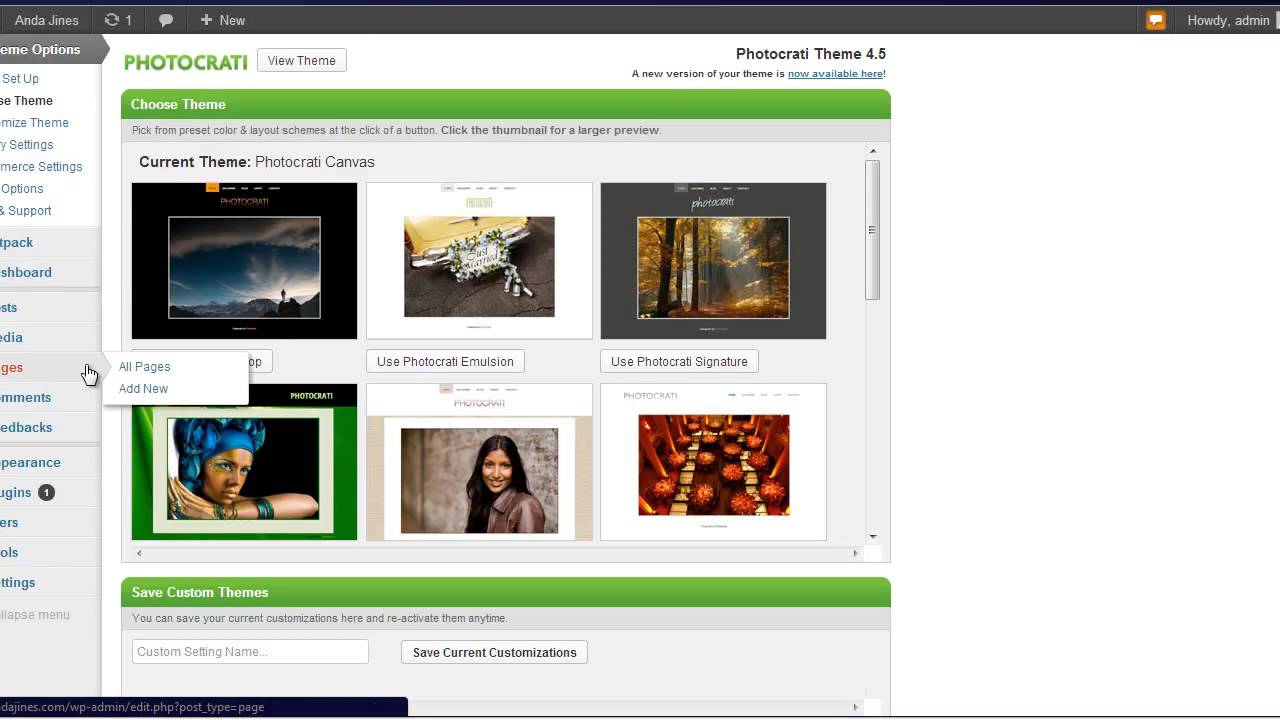
Task: Open the Customize Theme submenu link
Action: [35, 123]
